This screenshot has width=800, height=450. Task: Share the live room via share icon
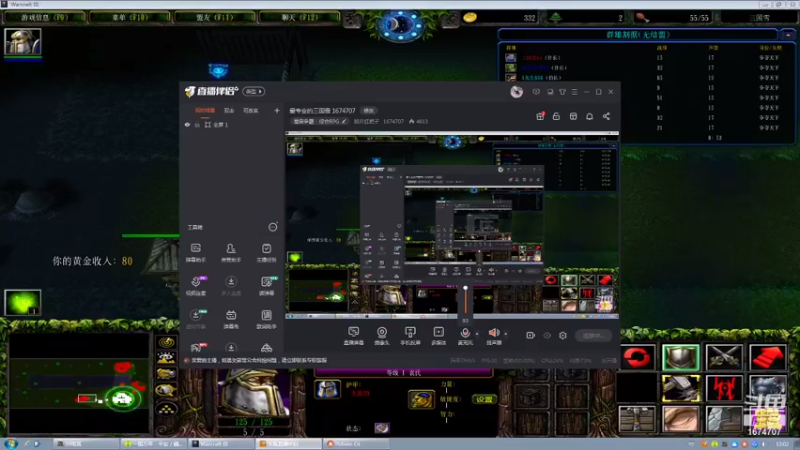click(x=606, y=116)
